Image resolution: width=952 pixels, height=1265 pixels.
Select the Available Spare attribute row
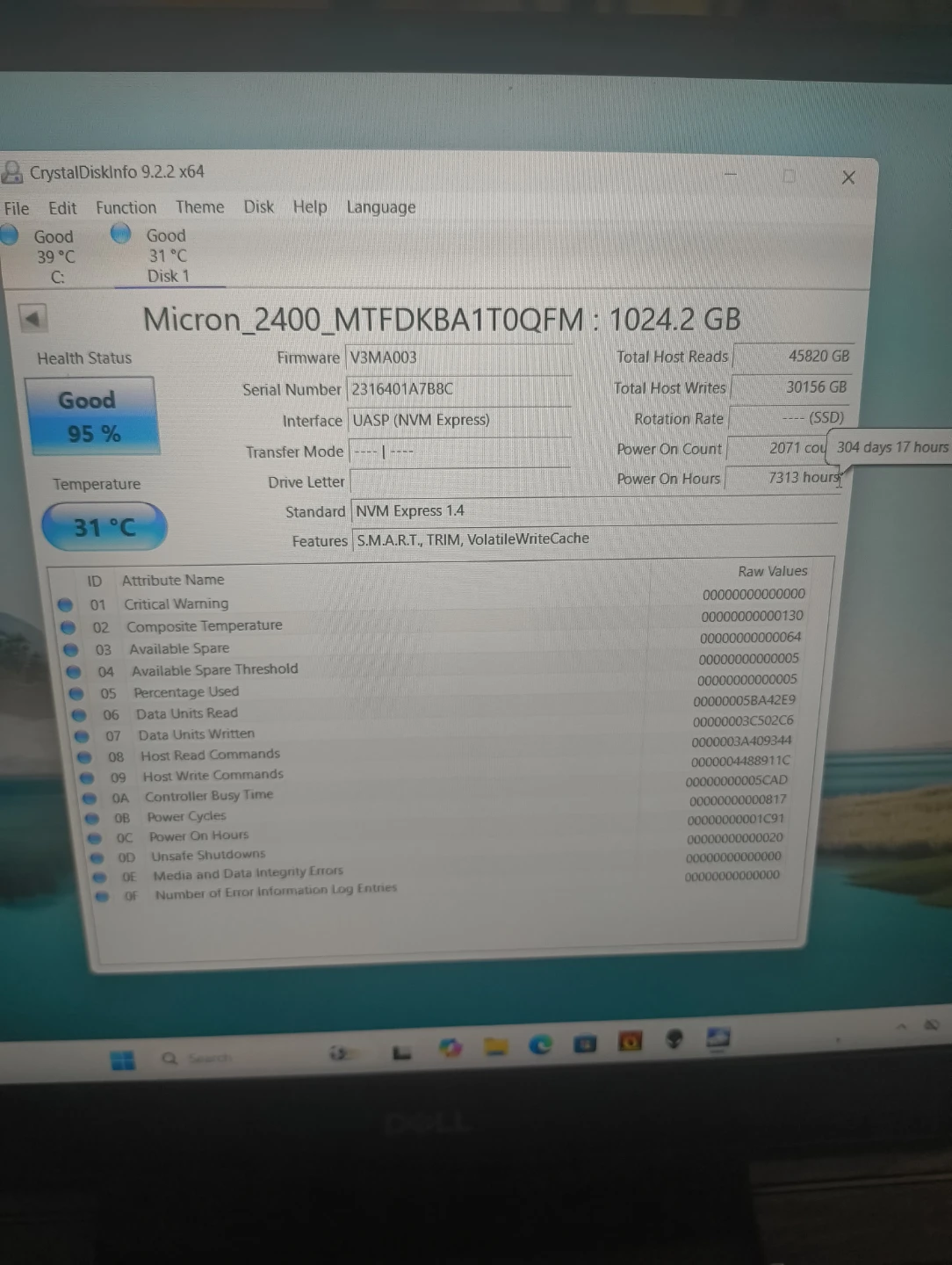click(x=434, y=644)
